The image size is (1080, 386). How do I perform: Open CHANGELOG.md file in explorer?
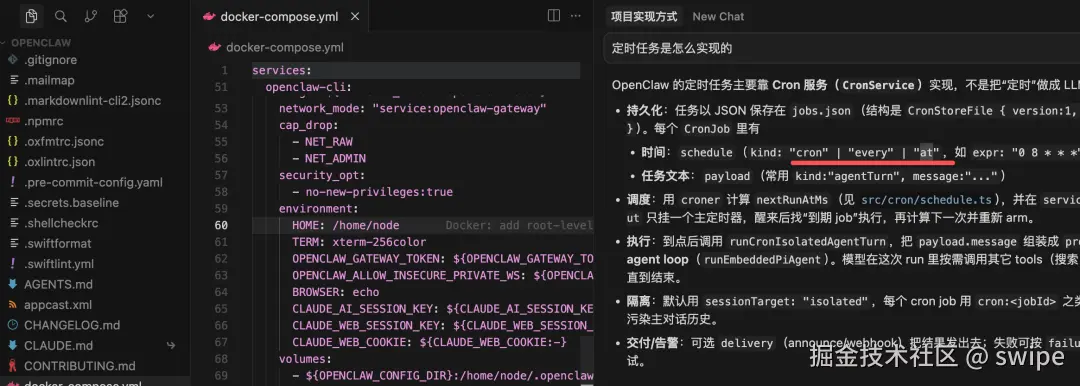tap(72, 325)
